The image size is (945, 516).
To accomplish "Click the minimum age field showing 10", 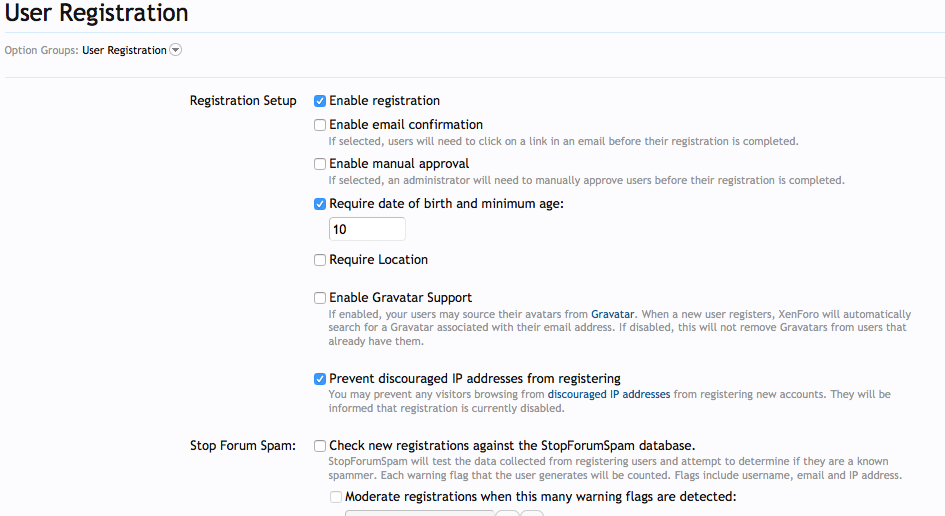I will (367, 229).
